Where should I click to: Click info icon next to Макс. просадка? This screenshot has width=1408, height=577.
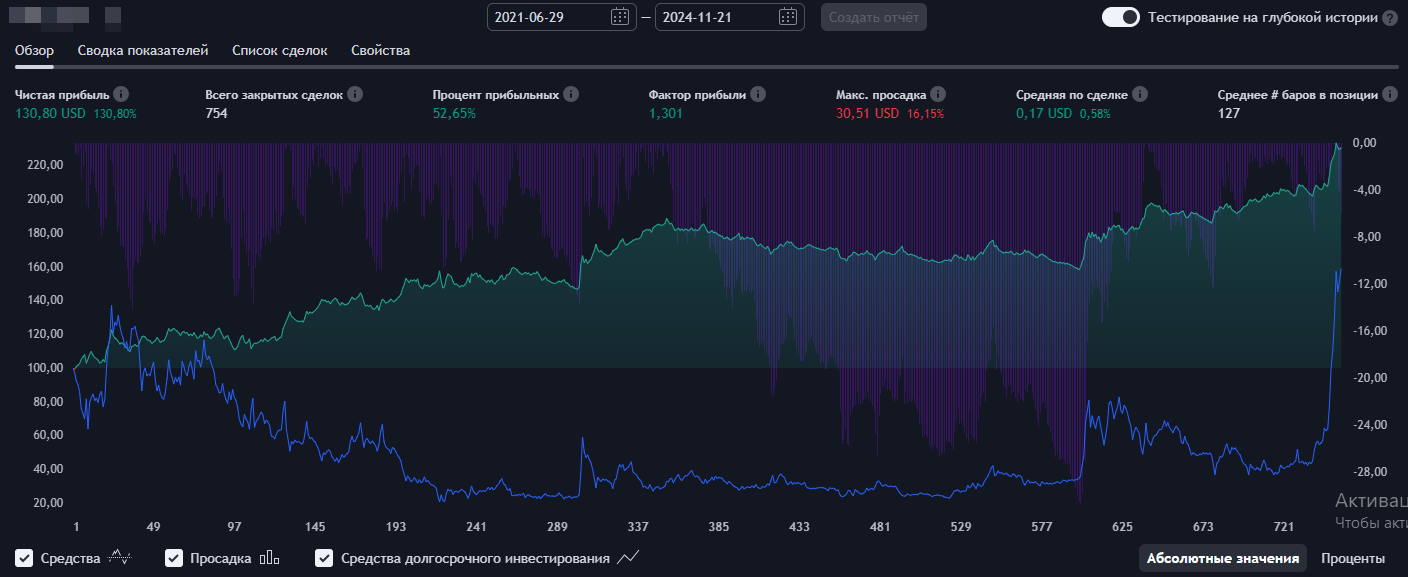pyautogui.click(x=937, y=94)
